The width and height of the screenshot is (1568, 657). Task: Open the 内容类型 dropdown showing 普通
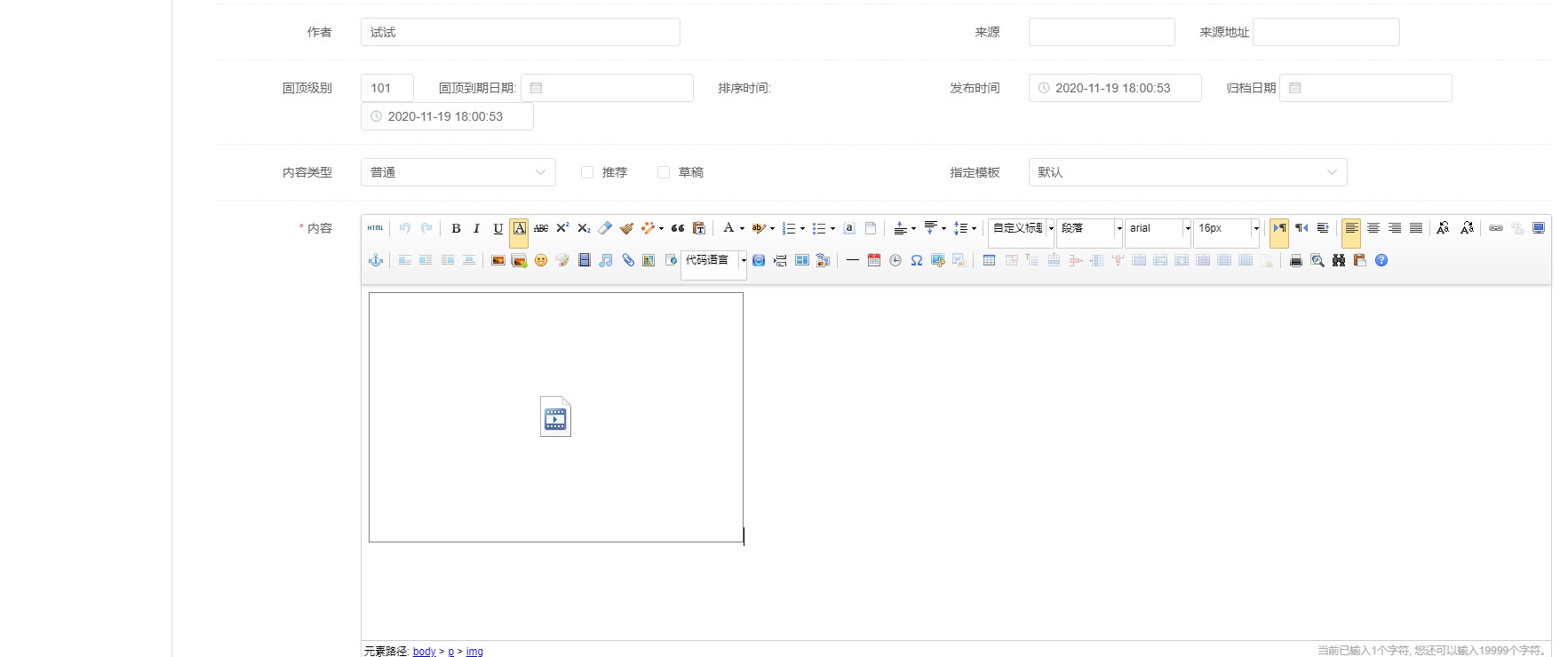tap(458, 172)
